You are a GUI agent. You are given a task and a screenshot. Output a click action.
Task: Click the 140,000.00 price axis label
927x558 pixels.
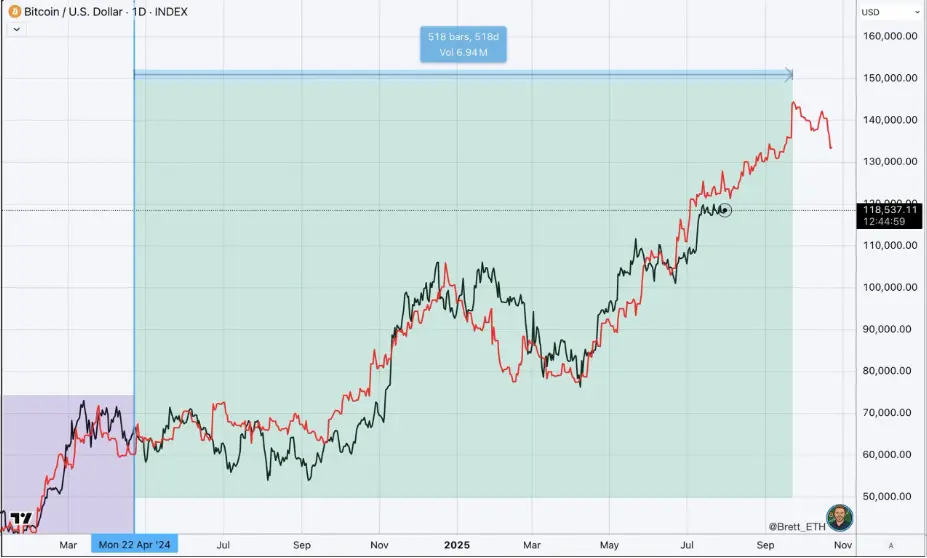click(890, 120)
